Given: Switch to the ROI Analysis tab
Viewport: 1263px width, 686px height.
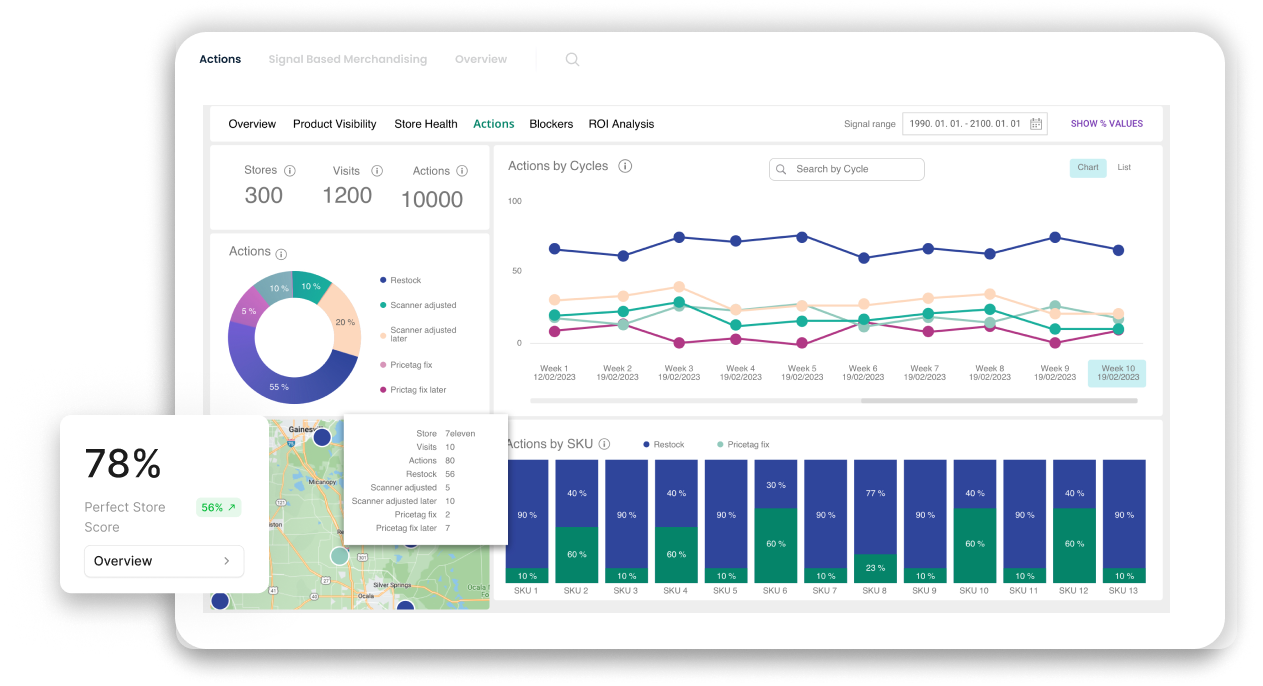Looking at the screenshot, I should (621, 124).
